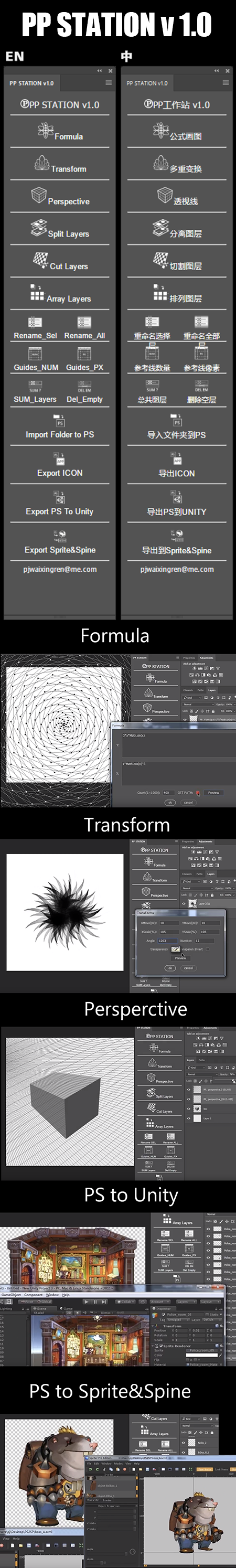236x1568 pixels.
Task: Open the Component menu in Unity
Action: [34, 1295]
